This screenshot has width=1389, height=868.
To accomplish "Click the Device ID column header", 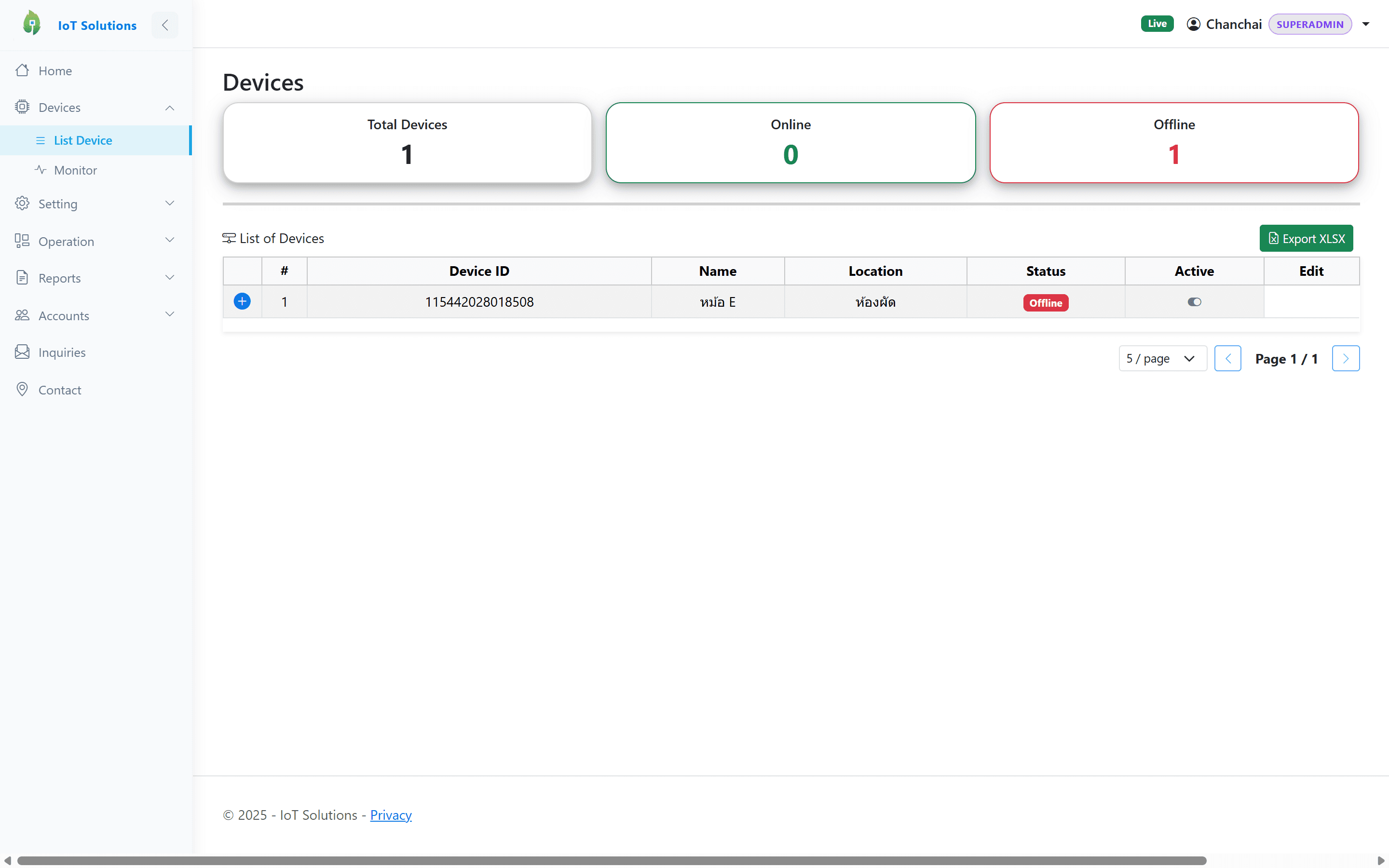I will tap(479, 271).
